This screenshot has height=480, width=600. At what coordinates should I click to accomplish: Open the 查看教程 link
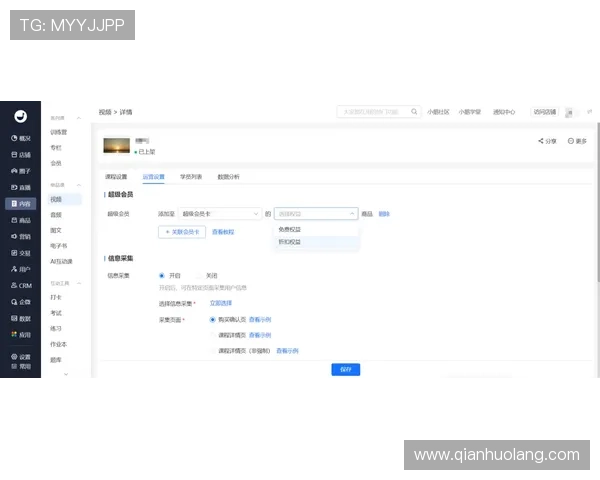(x=223, y=232)
